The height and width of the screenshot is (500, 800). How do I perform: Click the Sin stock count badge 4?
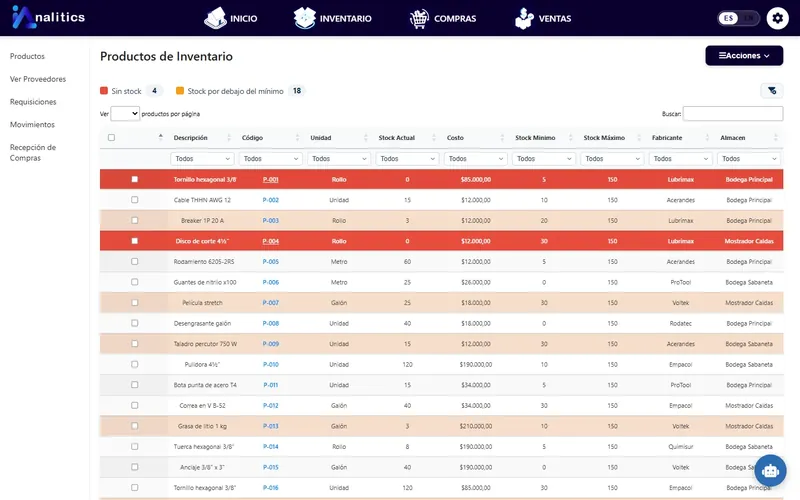point(154,91)
